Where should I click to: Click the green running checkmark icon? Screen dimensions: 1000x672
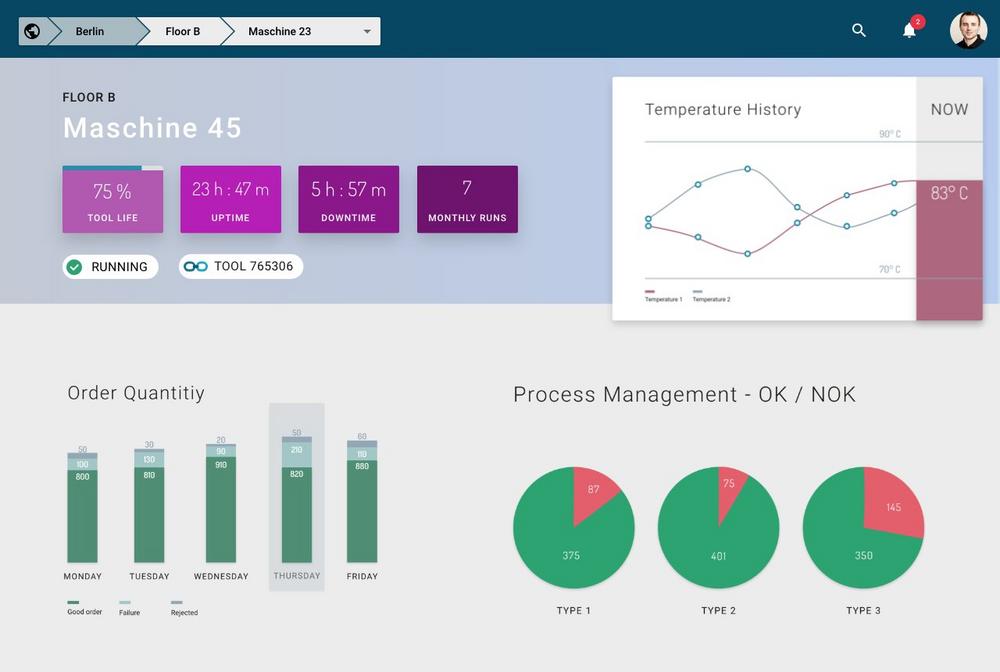click(74, 267)
